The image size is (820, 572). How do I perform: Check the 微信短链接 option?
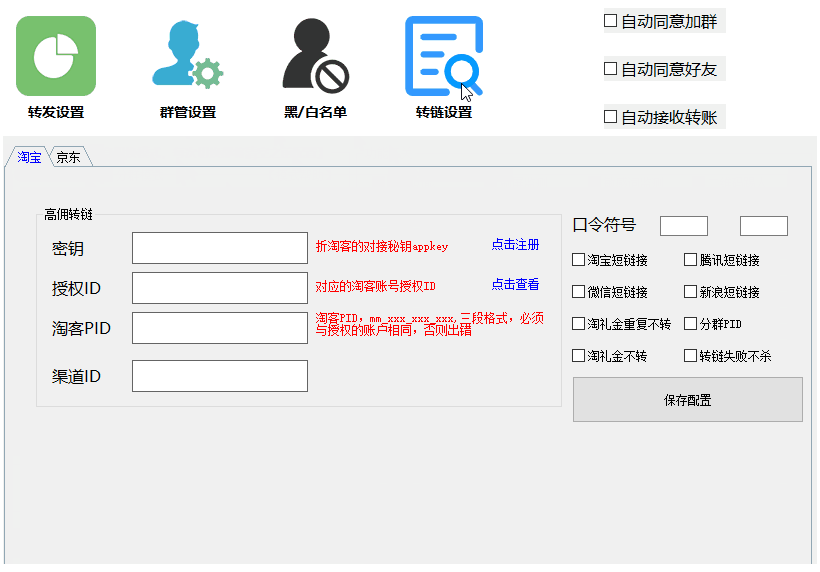coord(578,292)
